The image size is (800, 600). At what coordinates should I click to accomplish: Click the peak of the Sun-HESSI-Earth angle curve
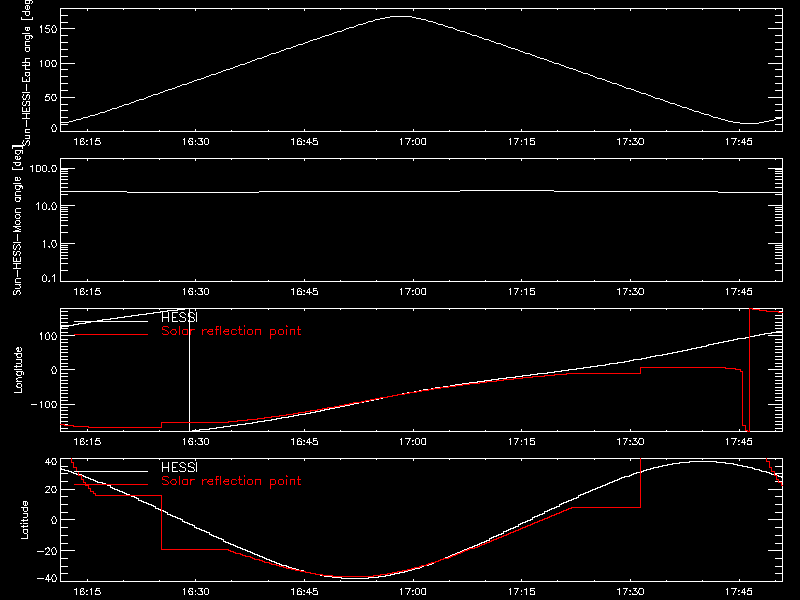[402, 17]
